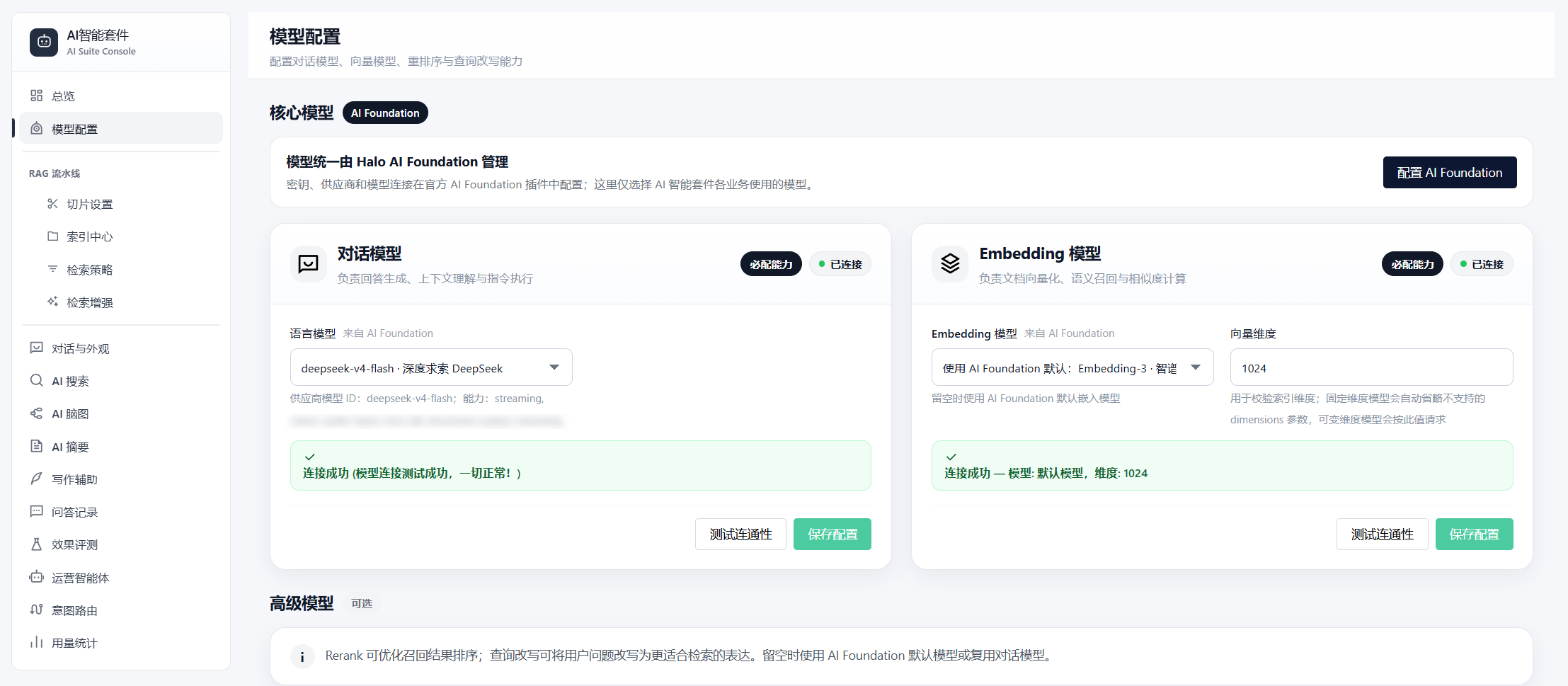
Task: Open 效果评测 page
Action: coord(121,544)
